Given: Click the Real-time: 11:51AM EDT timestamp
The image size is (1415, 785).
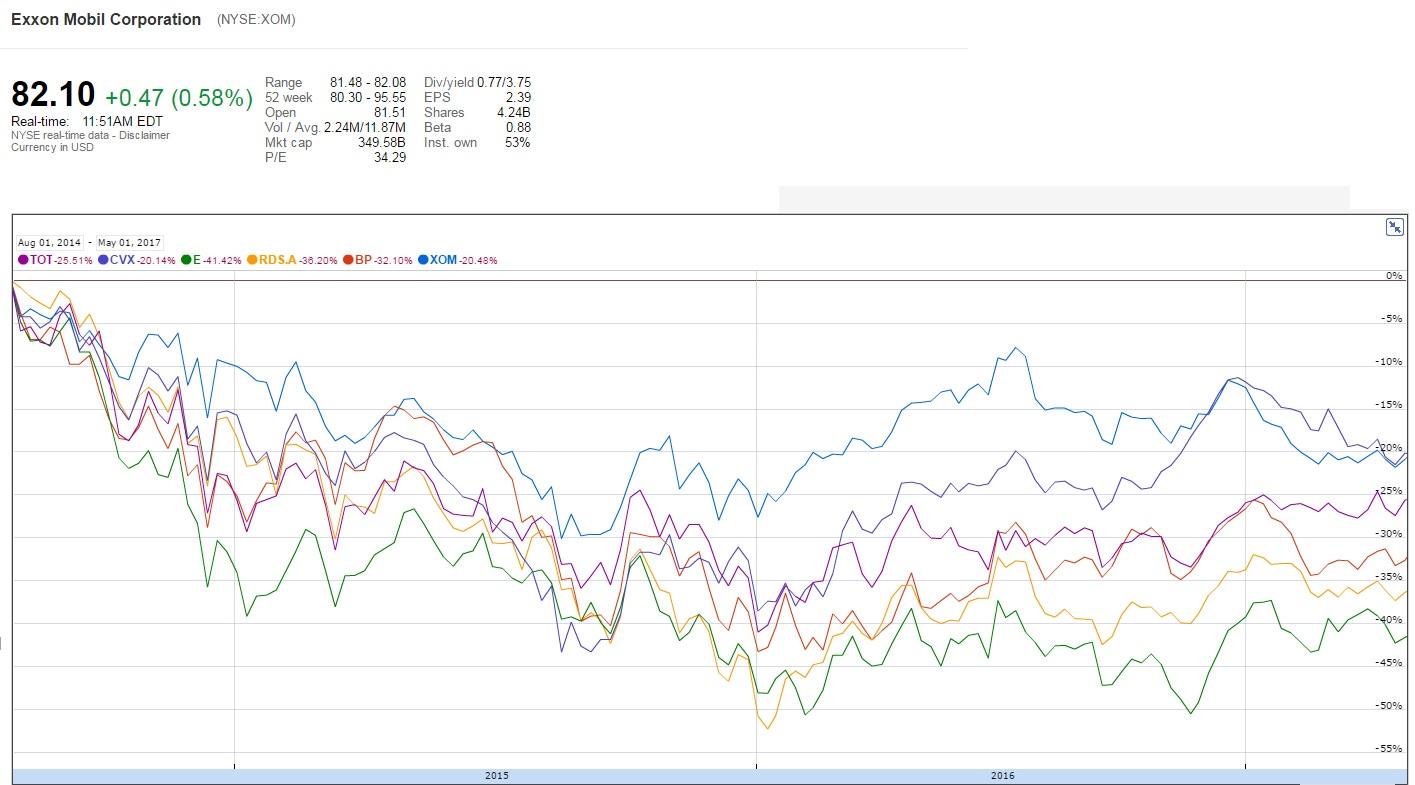Looking at the screenshot, I should point(87,121).
